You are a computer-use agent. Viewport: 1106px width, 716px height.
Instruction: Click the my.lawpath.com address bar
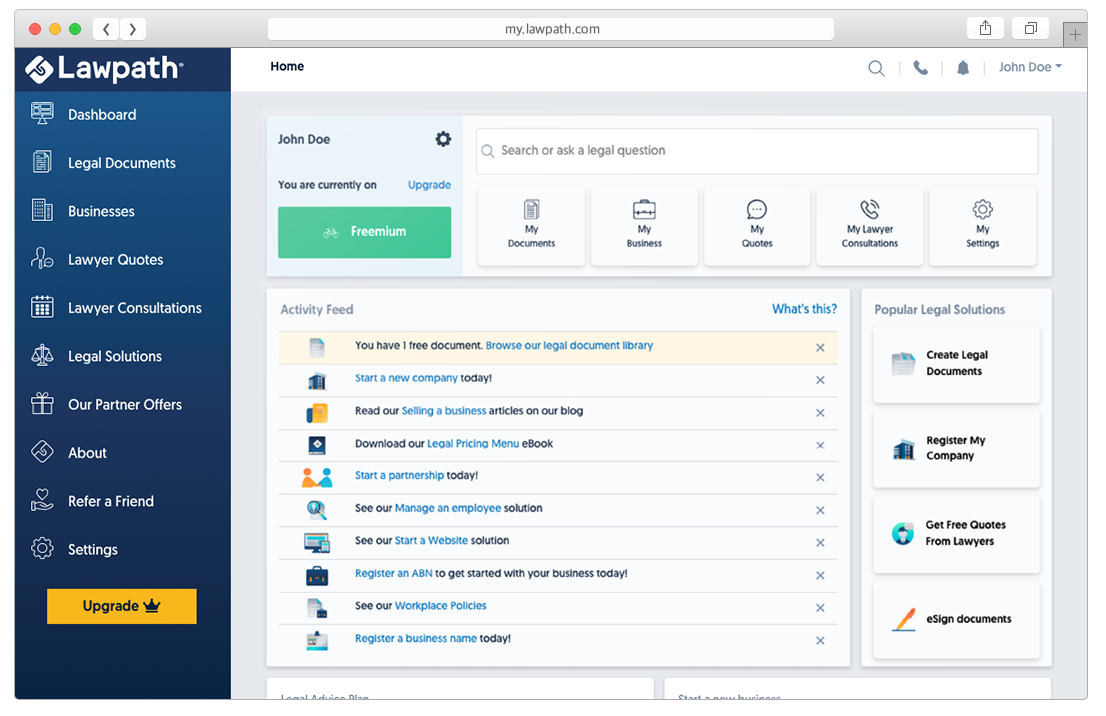click(x=551, y=29)
